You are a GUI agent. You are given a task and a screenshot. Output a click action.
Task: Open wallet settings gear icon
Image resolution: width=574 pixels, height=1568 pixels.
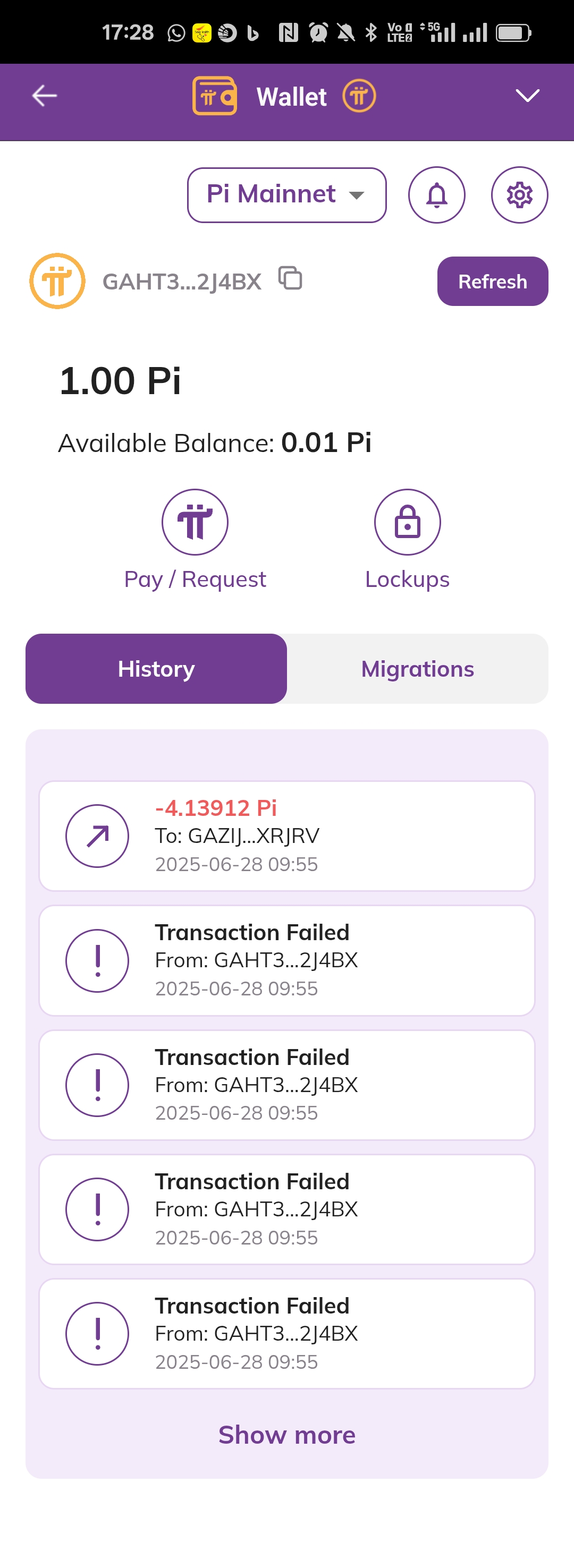click(x=519, y=195)
